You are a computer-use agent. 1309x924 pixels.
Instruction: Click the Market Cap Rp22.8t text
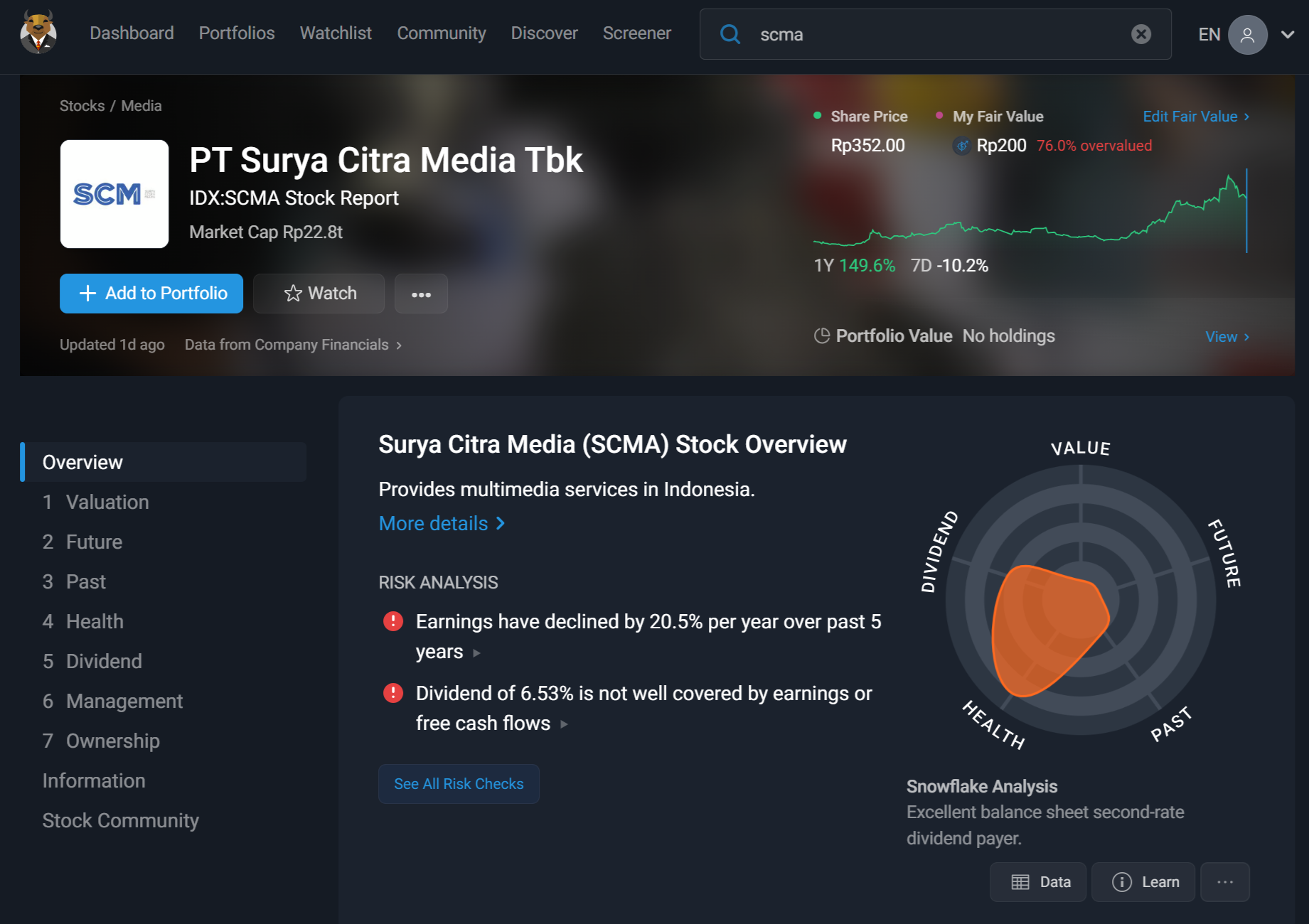coord(266,232)
